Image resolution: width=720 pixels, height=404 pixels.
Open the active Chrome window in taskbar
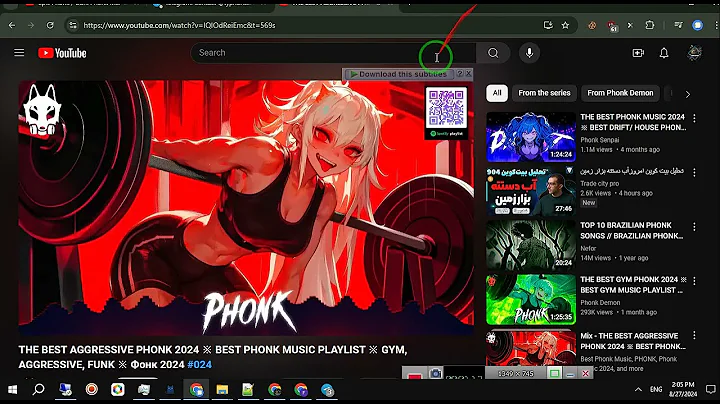pos(196,390)
